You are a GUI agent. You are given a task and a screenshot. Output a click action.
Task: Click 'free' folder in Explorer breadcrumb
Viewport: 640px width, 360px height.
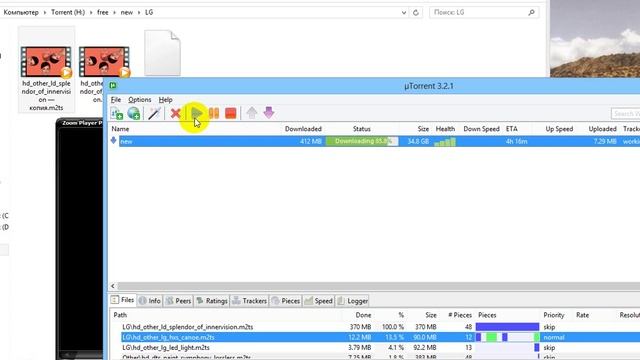[x=102, y=12]
